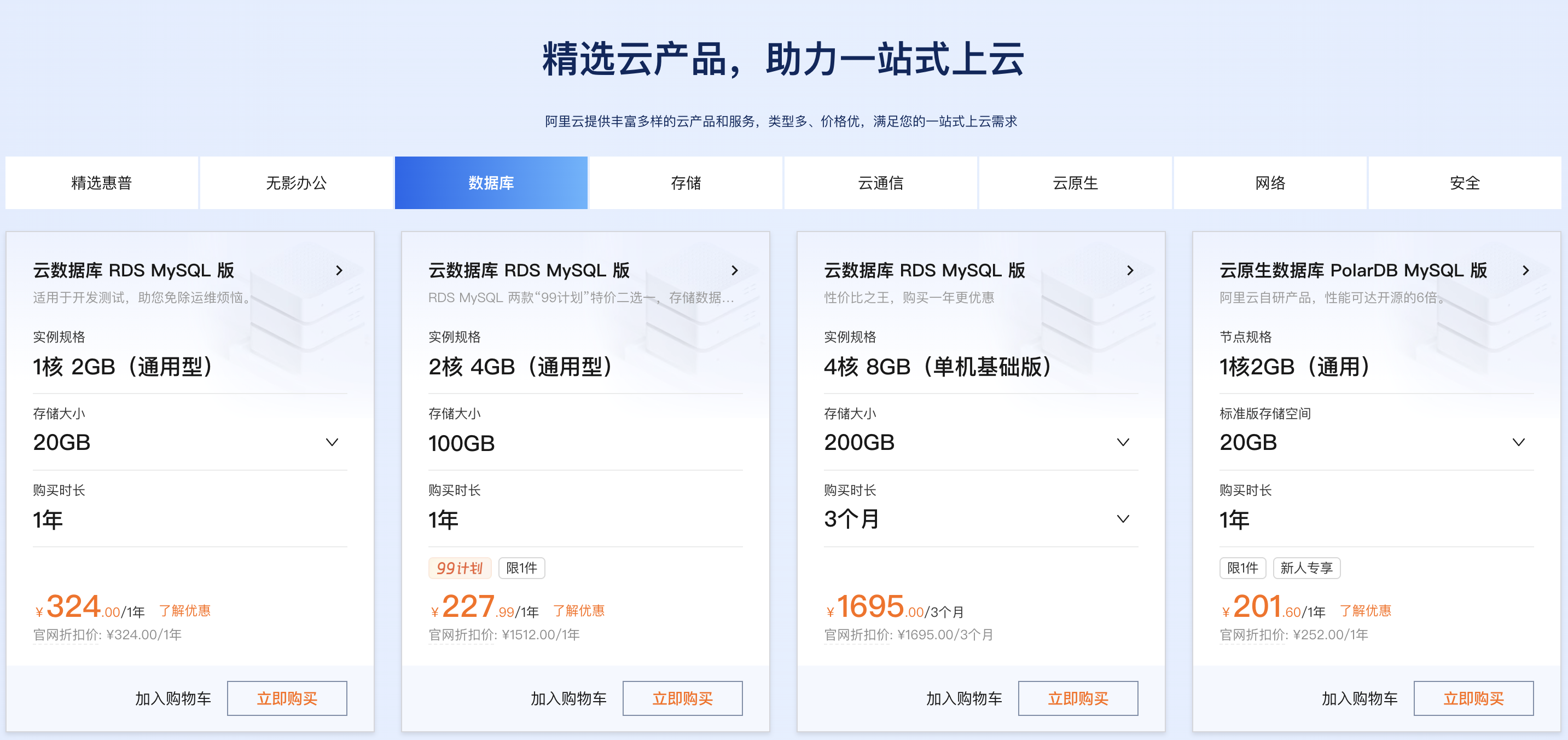Screen dimensions: 1568x740
Task: Click 立即购买 in 1核 2GB card
Action: 287,698
